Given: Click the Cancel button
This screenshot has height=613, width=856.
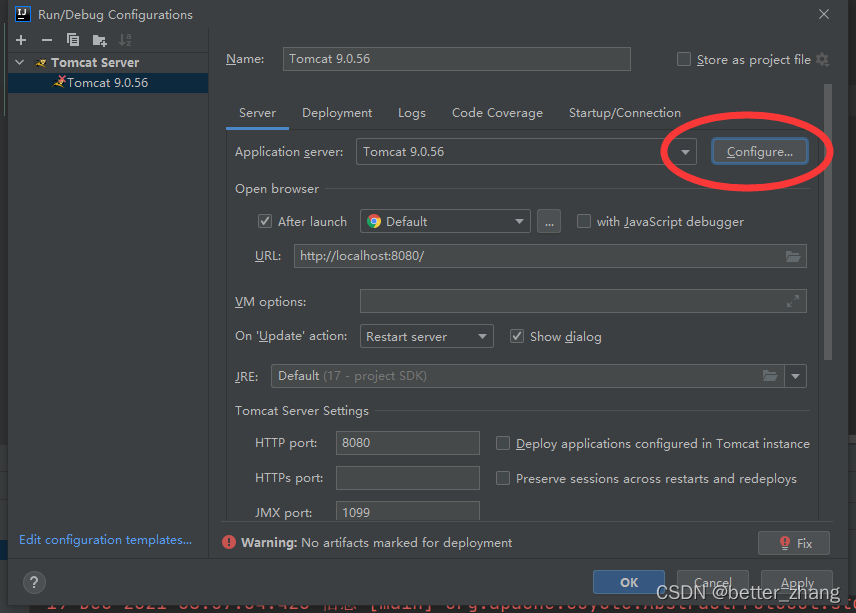Looking at the screenshot, I should pos(712,582).
